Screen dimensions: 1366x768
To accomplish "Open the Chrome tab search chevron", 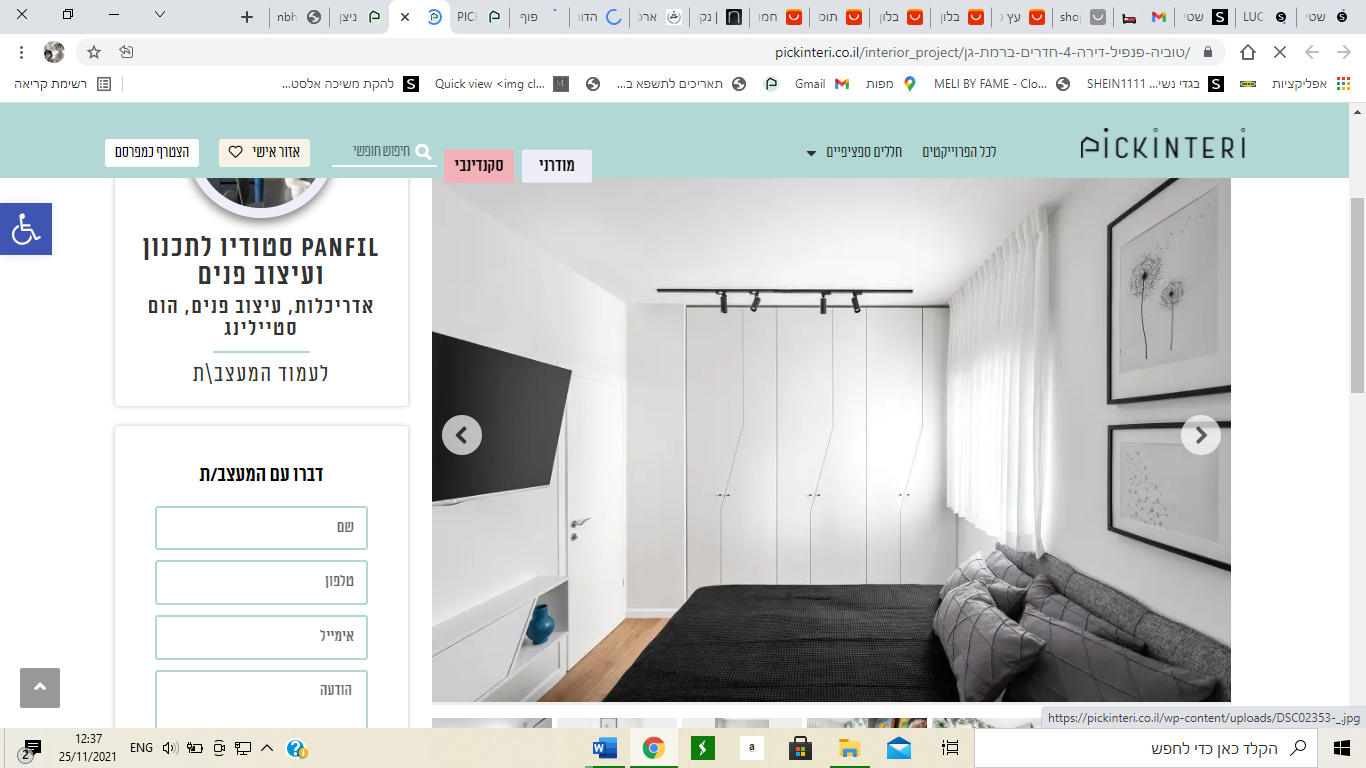I will click(160, 16).
